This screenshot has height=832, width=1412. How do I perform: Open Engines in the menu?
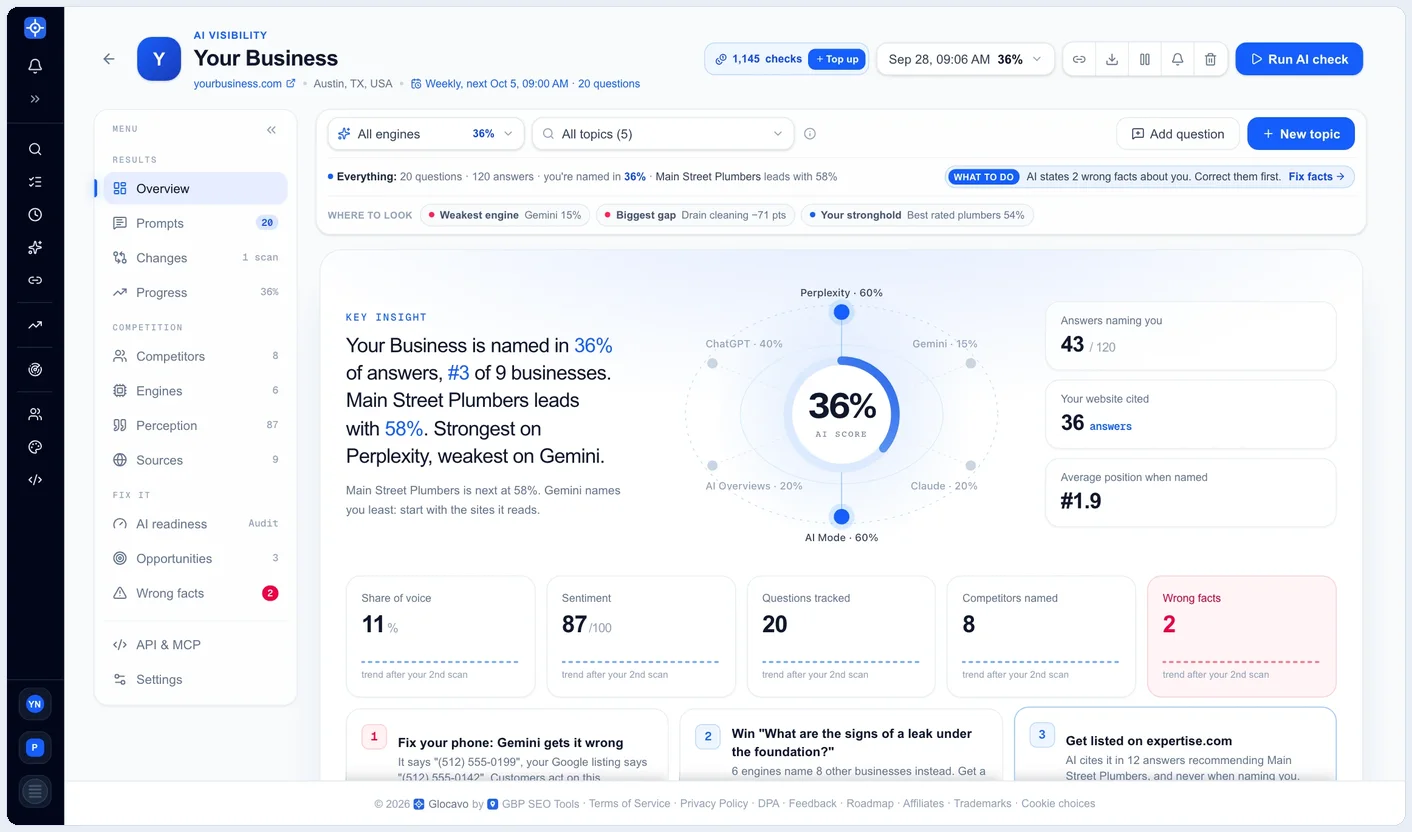coord(195,391)
